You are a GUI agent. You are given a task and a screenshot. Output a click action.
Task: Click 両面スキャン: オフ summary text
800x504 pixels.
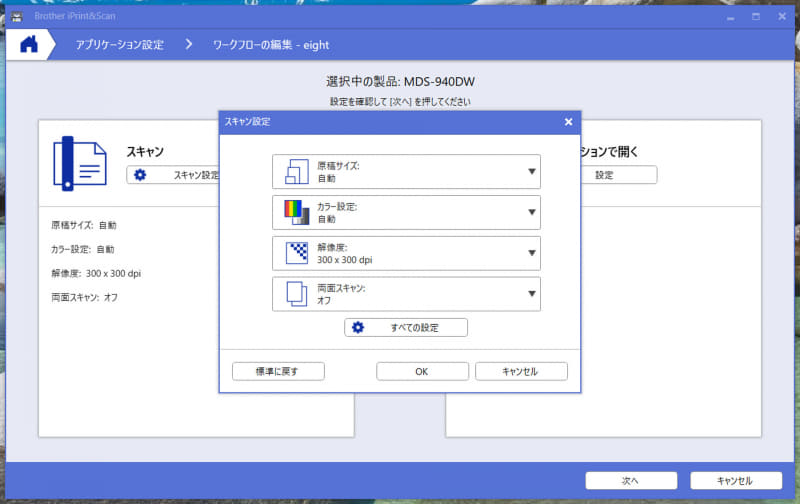coord(84,297)
